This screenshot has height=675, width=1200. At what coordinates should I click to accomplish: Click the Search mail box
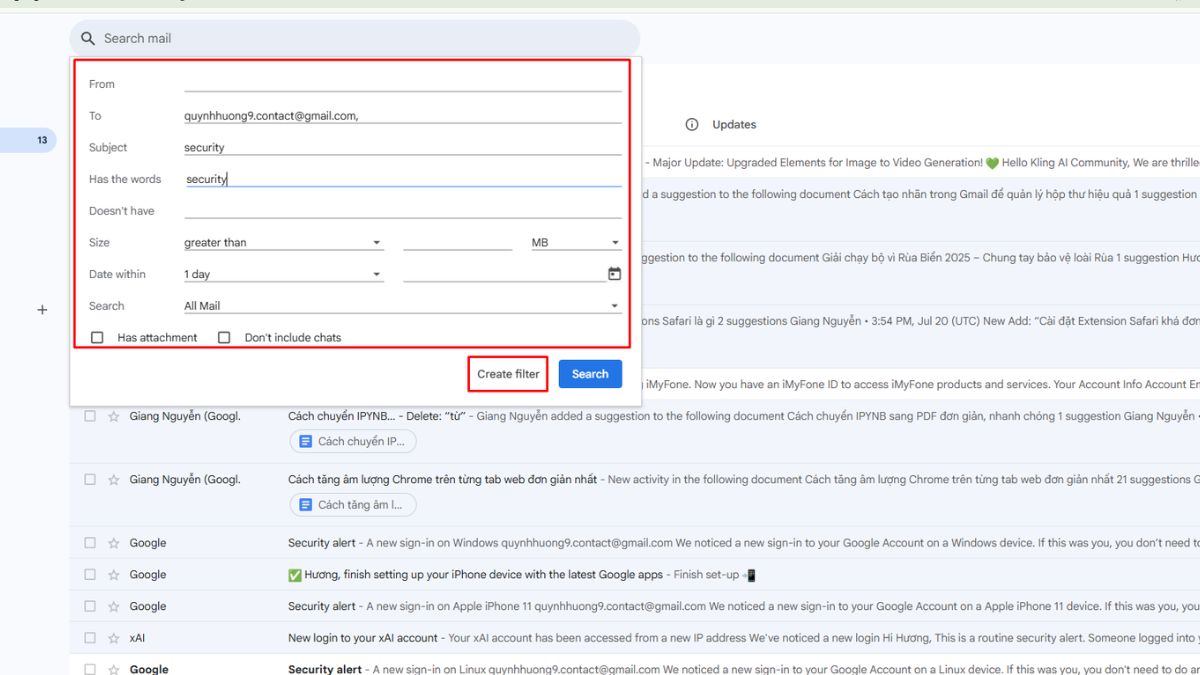tap(355, 38)
